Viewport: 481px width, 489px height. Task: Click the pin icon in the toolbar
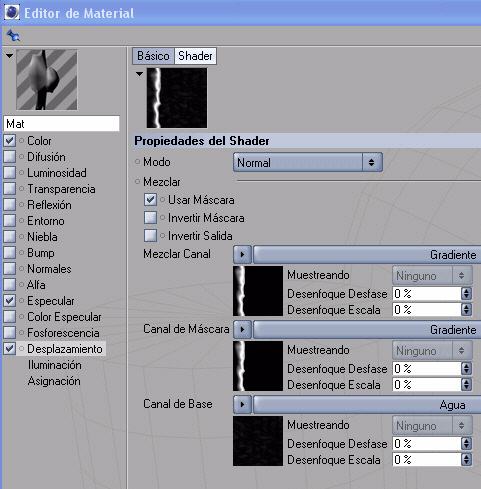click(13, 35)
